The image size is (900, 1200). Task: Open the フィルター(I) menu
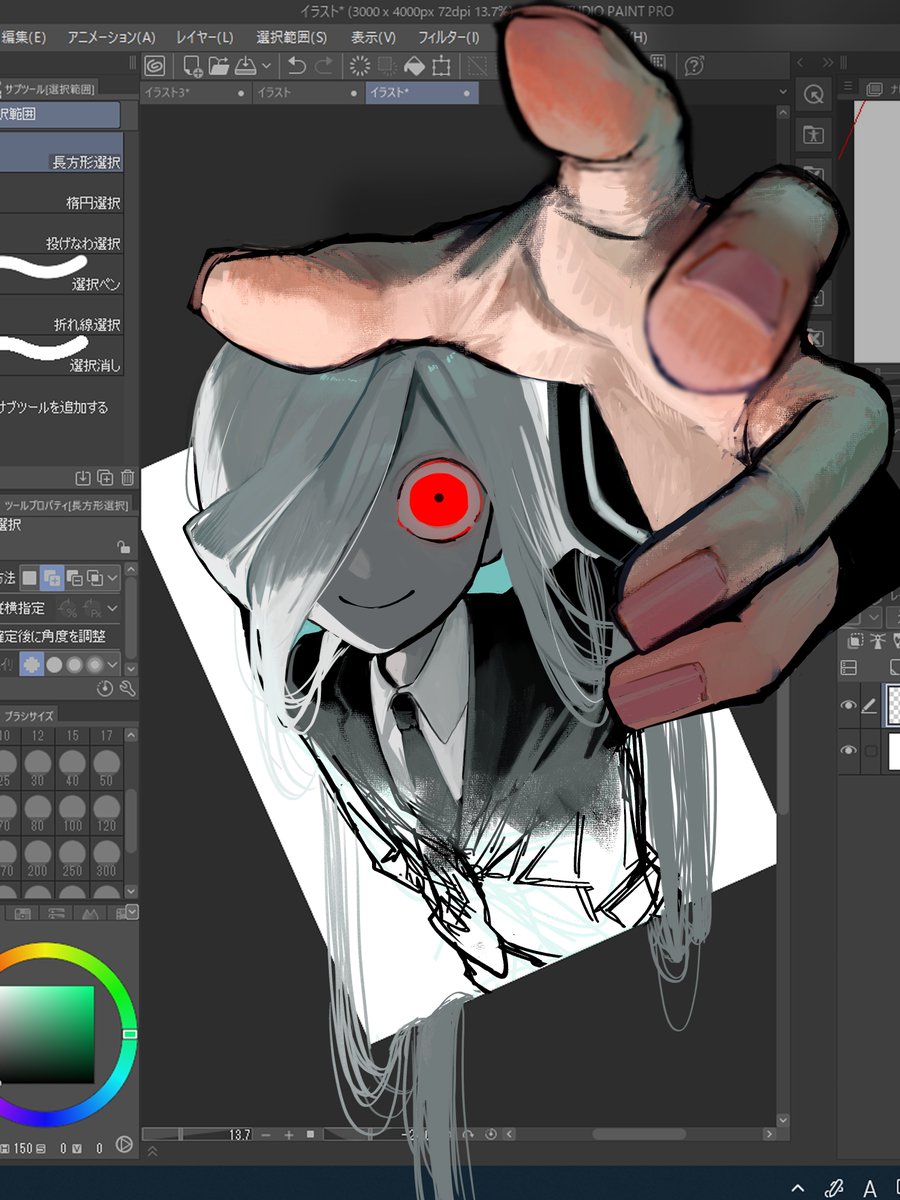coord(448,37)
